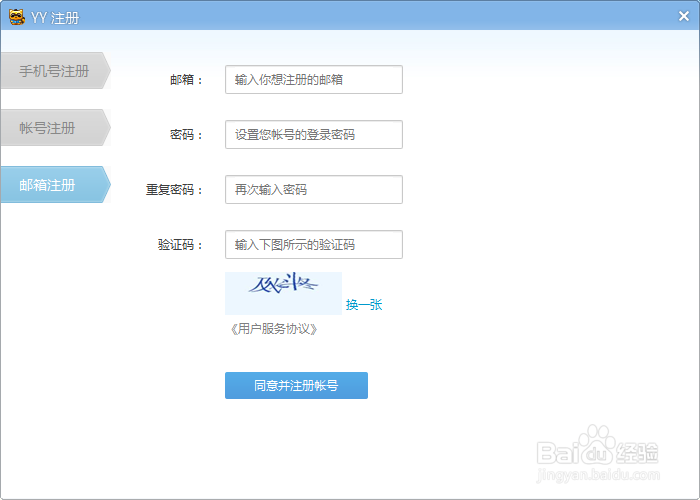The height and width of the screenshot is (500, 700).
Task: Switch to 帐号注册 tab
Action: click(55, 128)
